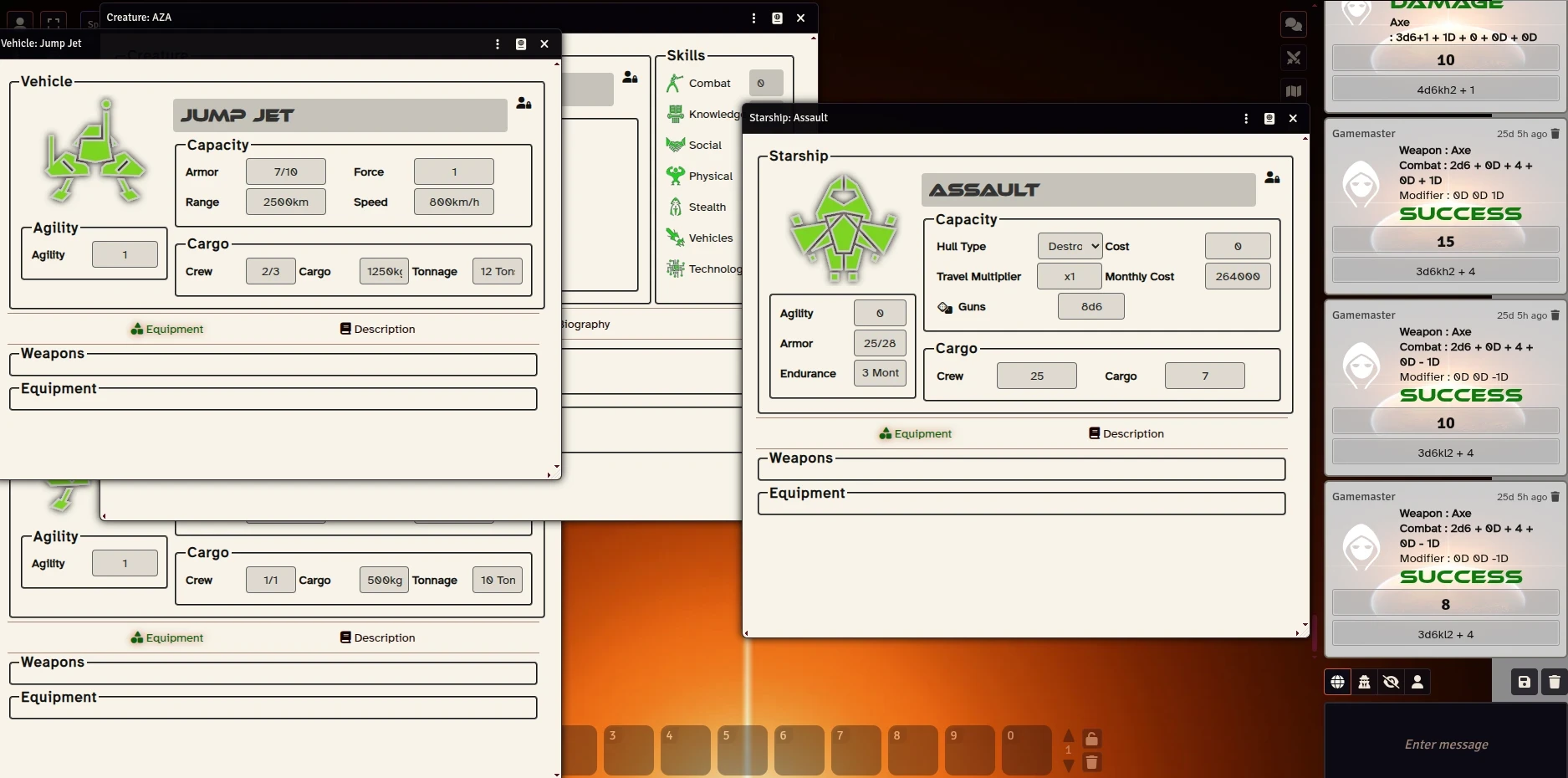Click the Monthly Cost input field
Viewport: 1568px width, 778px height.
(1237, 277)
